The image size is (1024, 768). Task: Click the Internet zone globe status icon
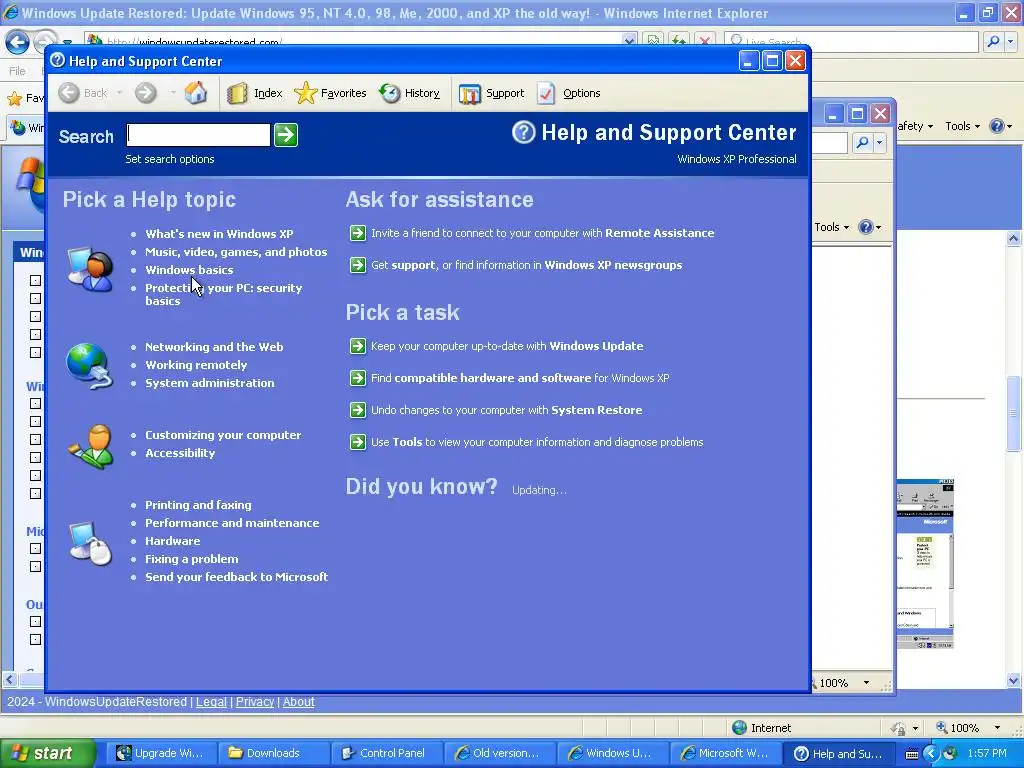click(739, 728)
